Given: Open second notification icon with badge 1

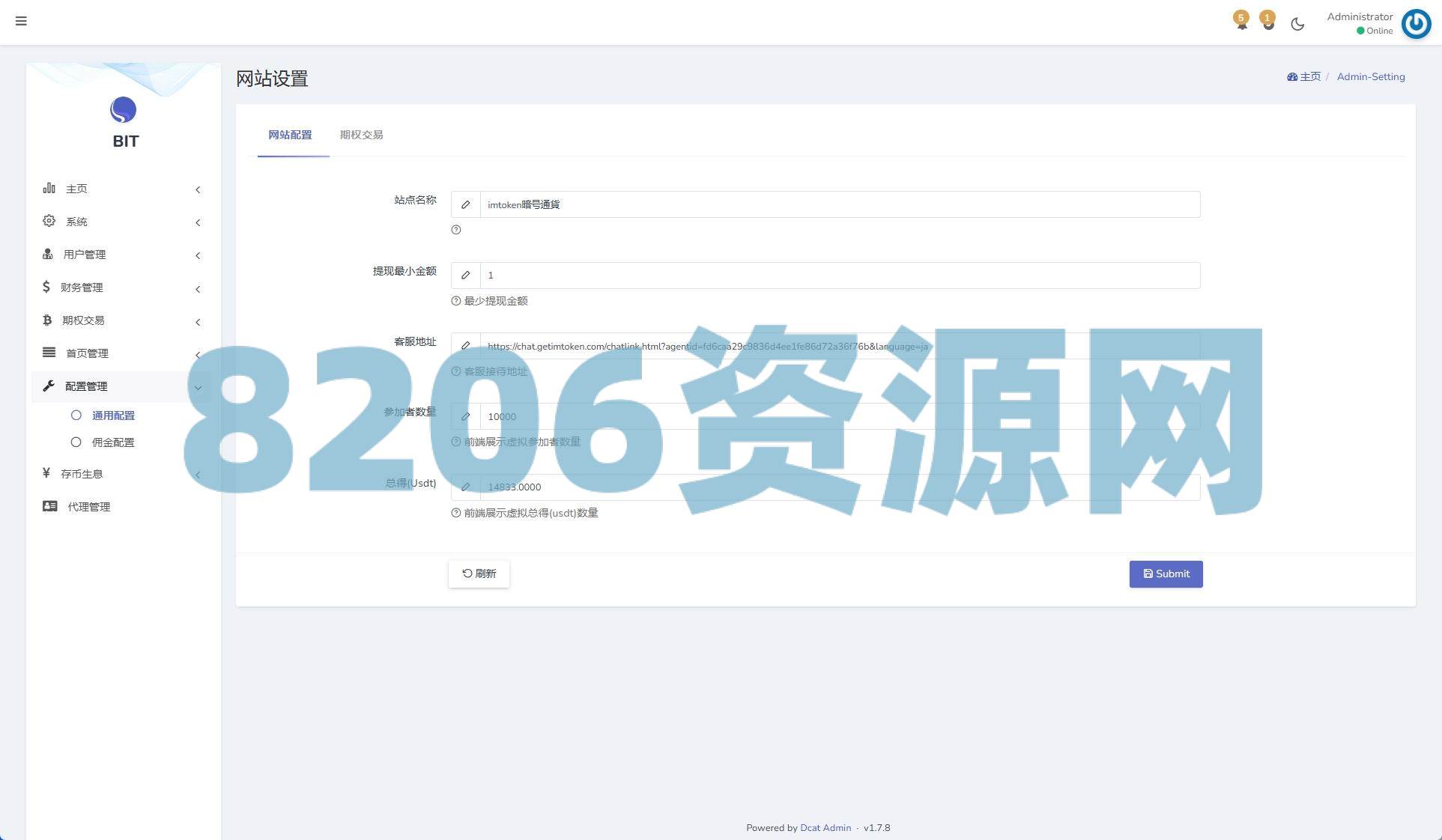Looking at the screenshot, I should [1267, 22].
